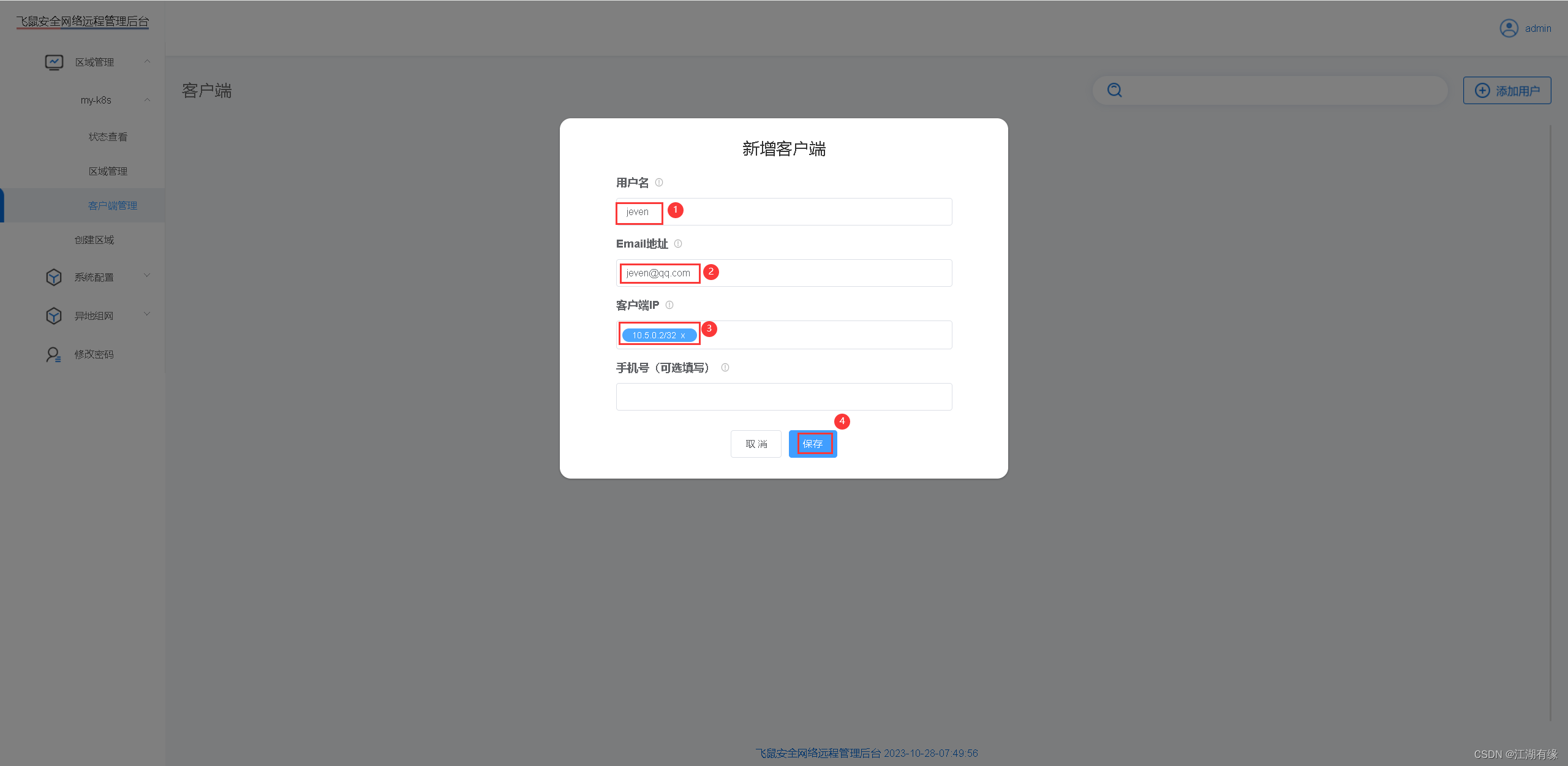Click the page vertical scrollbar
This screenshot has height=766, width=1568.
pyautogui.click(x=1551, y=423)
